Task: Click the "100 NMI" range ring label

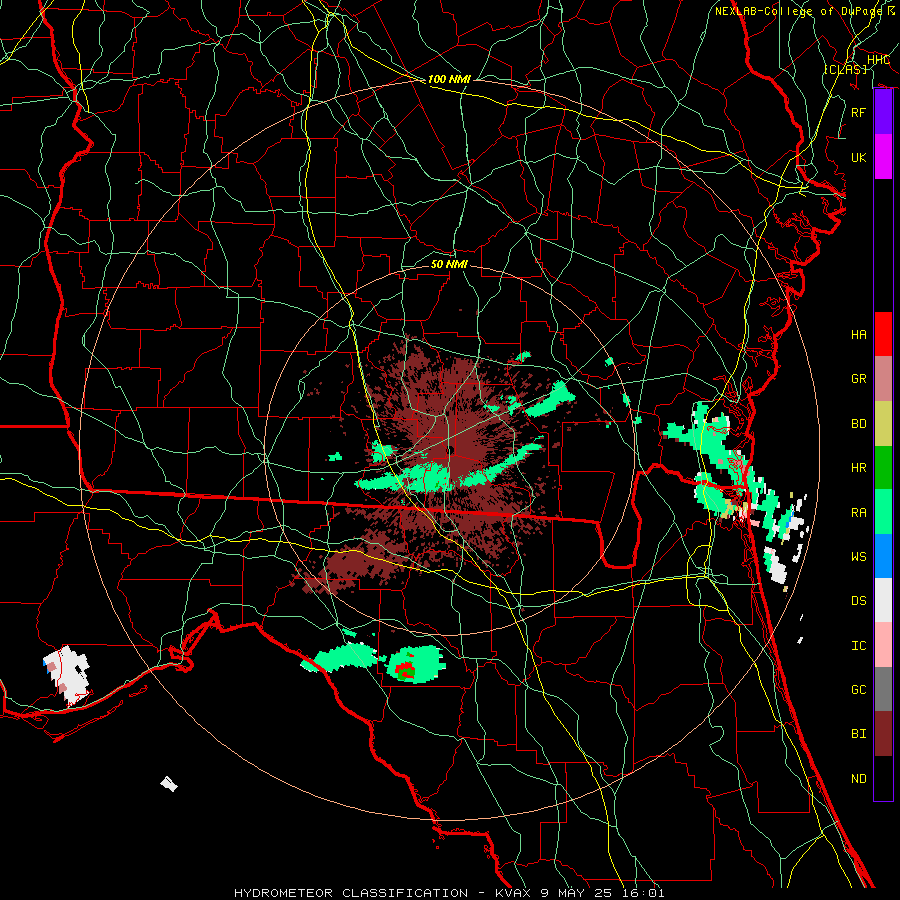Action: click(449, 79)
